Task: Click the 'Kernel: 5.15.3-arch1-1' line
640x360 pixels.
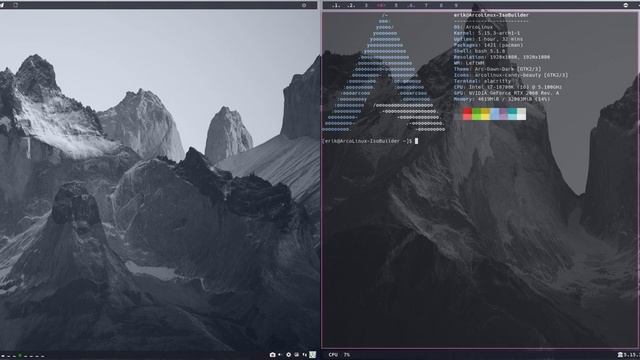Action: (487, 33)
